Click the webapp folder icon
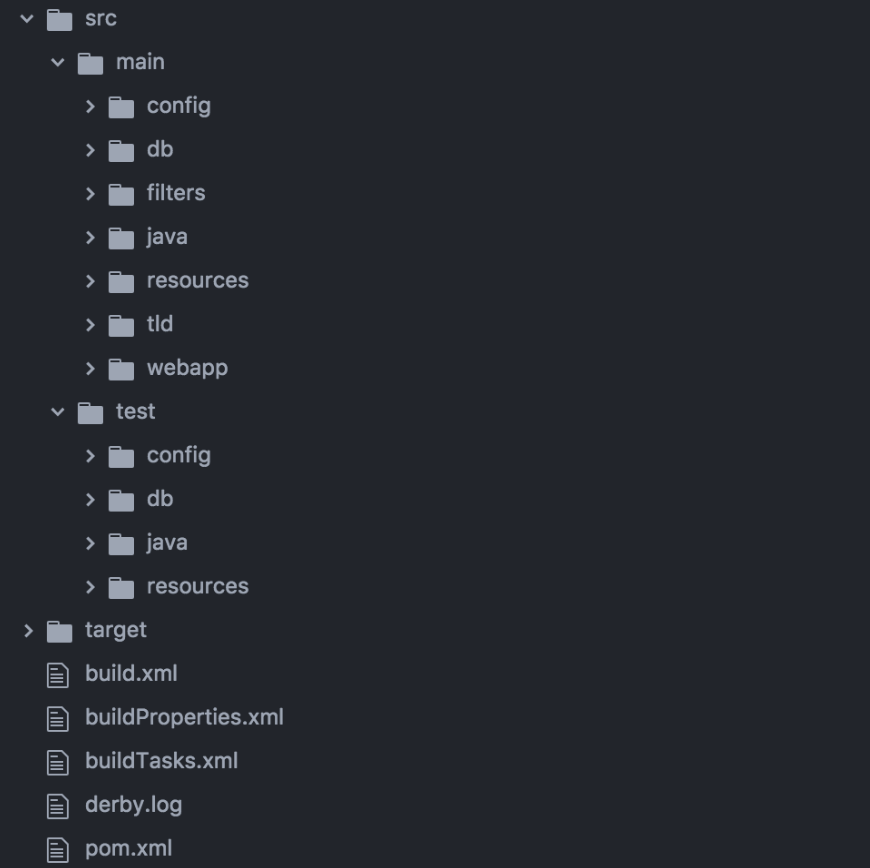The height and width of the screenshot is (868, 870). [x=121, y=369]
